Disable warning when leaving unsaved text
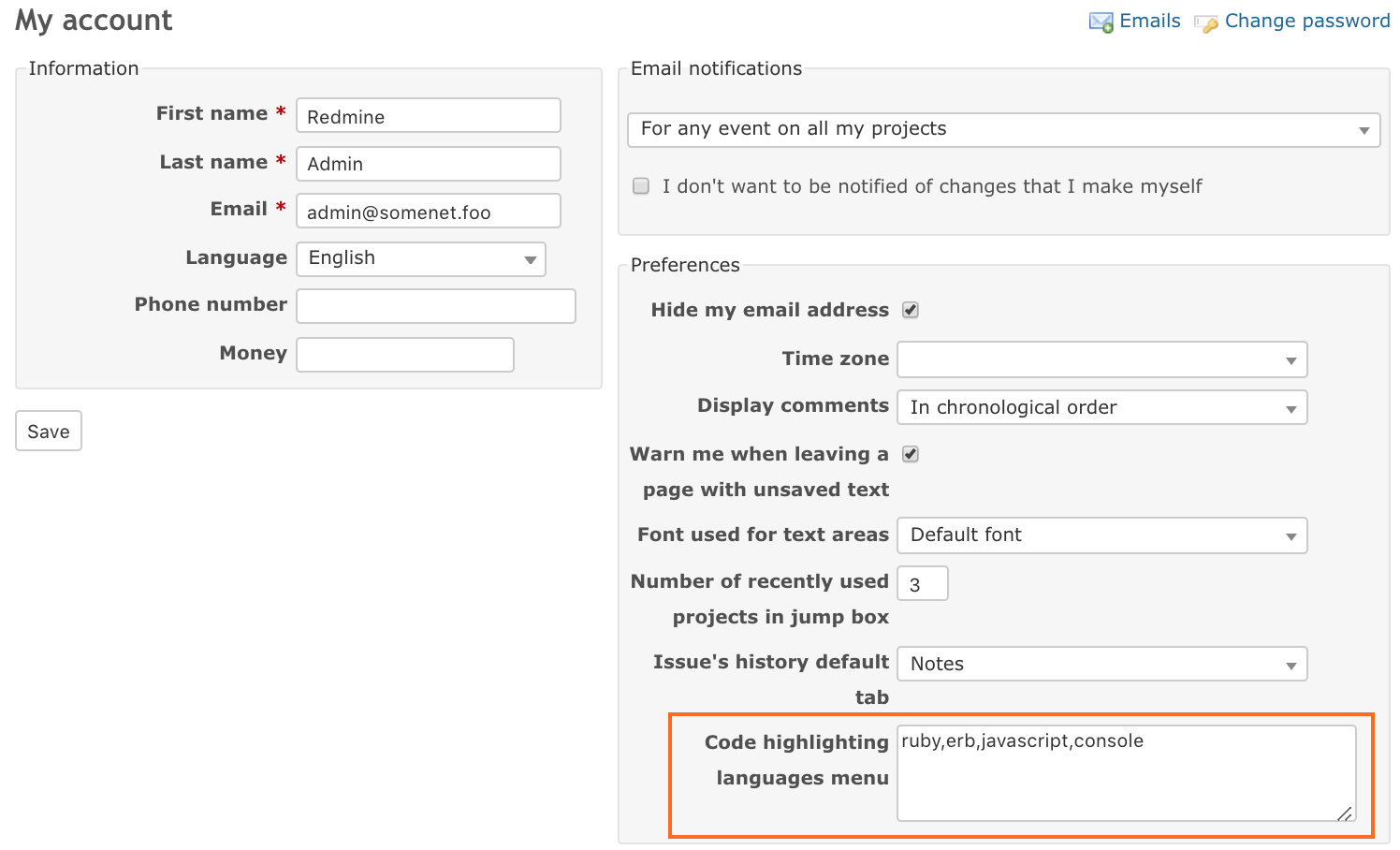 910,454
